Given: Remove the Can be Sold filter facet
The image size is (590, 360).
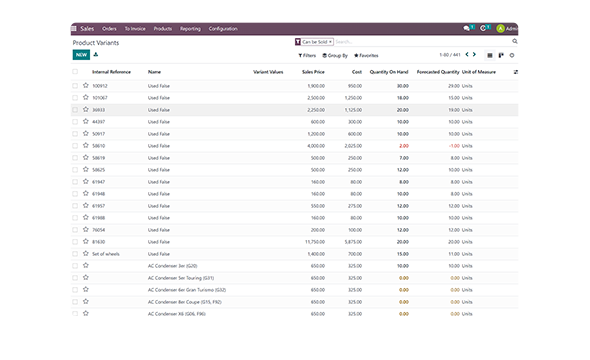Looking at the screenshot, I should tap(330, 42).
